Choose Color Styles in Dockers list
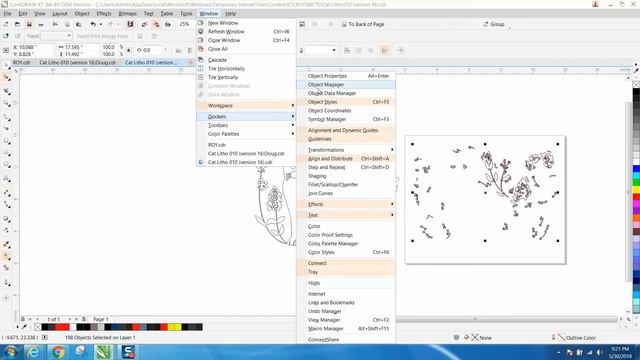The height and width of the screenshot is (360, 640). tap(346, 252)
